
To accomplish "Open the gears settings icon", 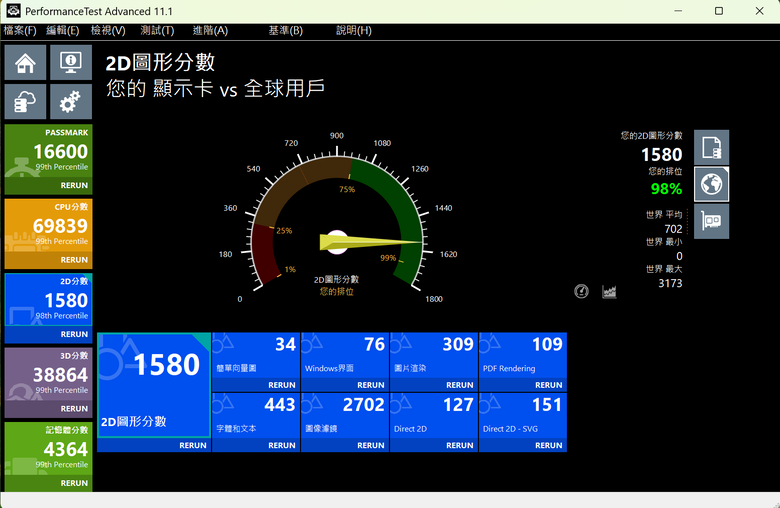I will click(x=71, y=102).
